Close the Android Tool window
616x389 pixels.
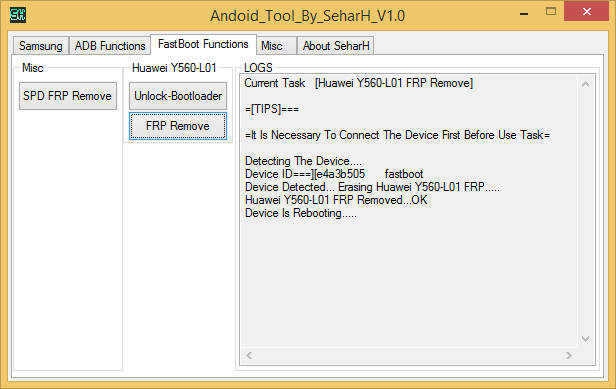[x=587, y=11]
